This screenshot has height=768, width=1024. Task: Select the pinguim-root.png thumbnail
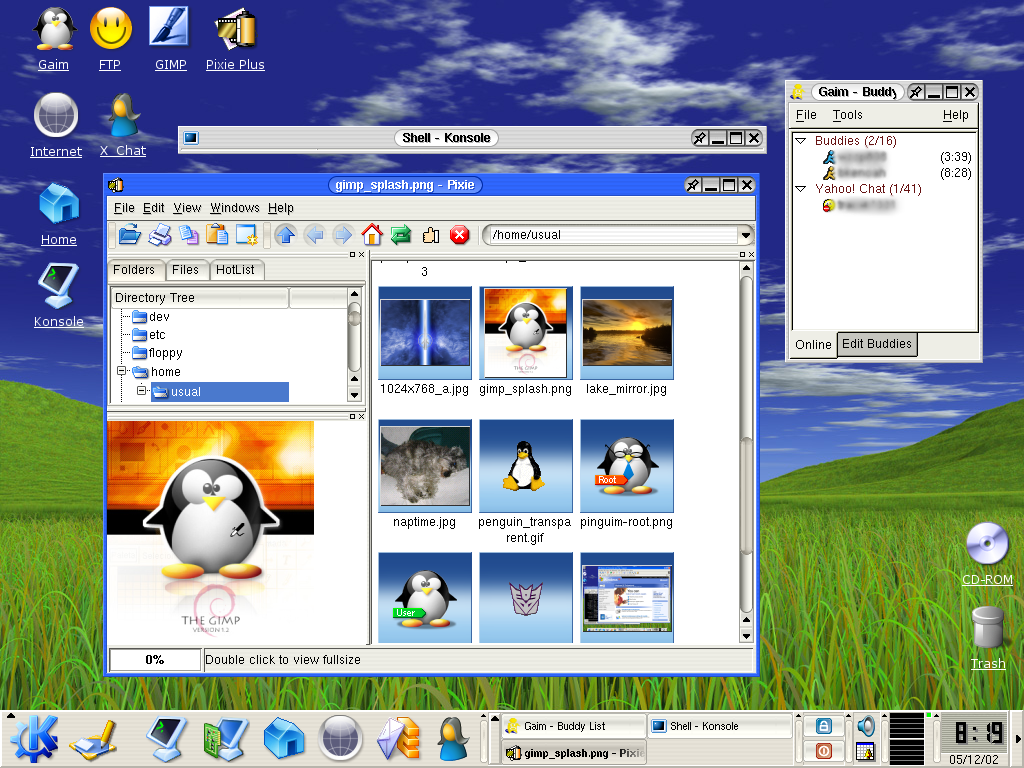626,466
